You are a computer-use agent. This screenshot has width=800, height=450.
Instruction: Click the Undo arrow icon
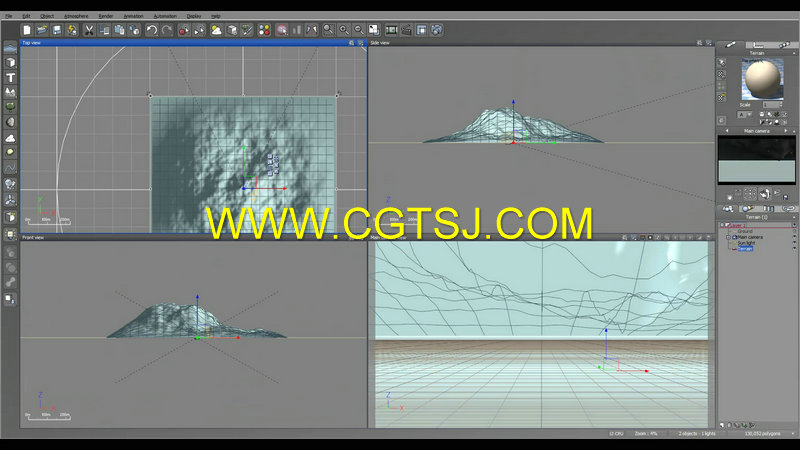(x=152, y=30)
